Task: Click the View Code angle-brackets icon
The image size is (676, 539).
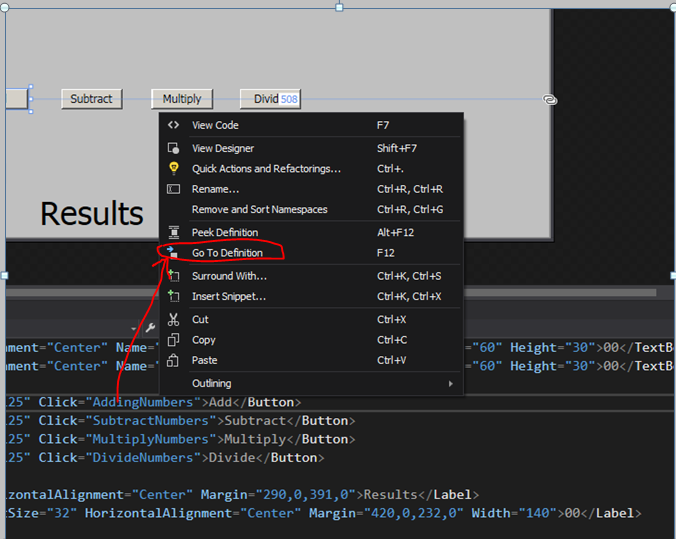Action: click(x=173, y=125)
